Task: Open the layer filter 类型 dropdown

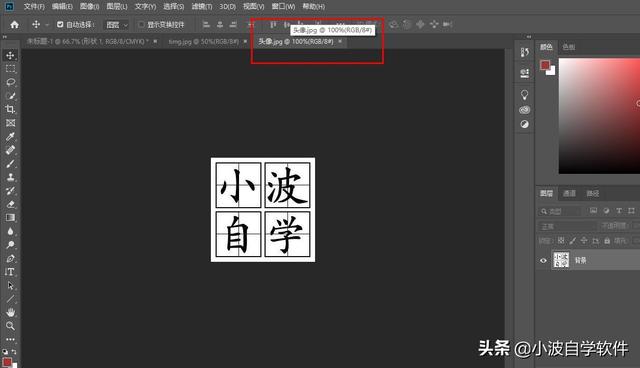Action: pyautogui.click(x=559, y=211)
